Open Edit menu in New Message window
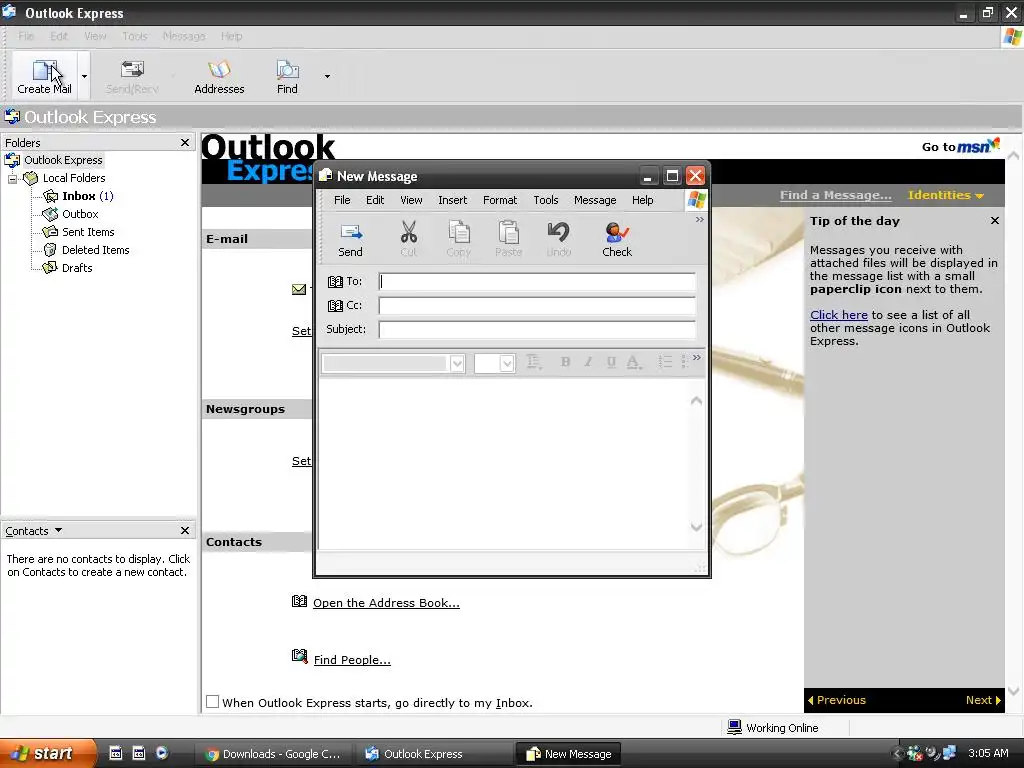 [375, 200]
